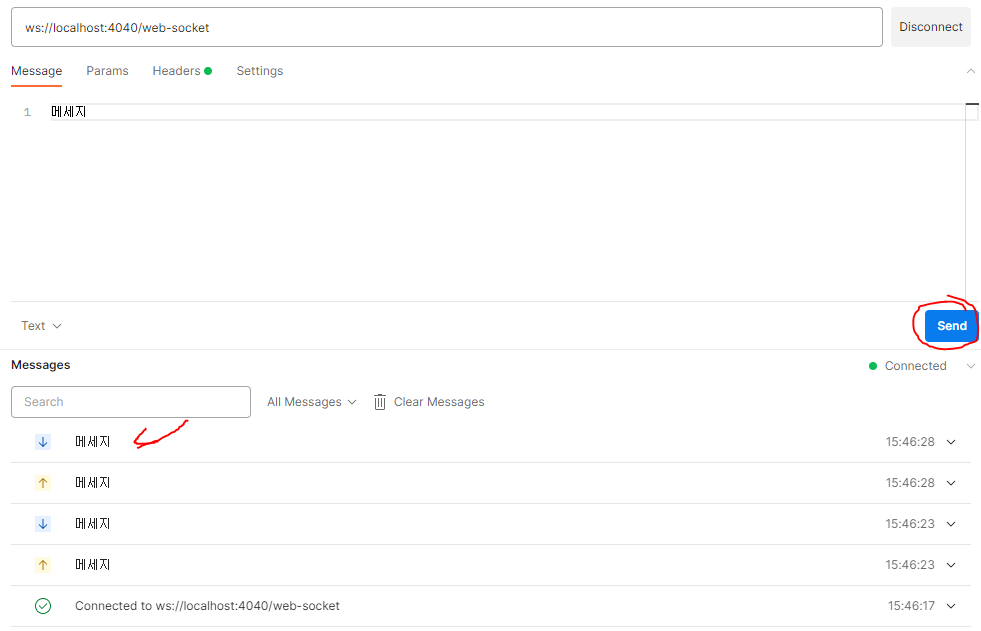Click the Connected status label

point(915,366)
